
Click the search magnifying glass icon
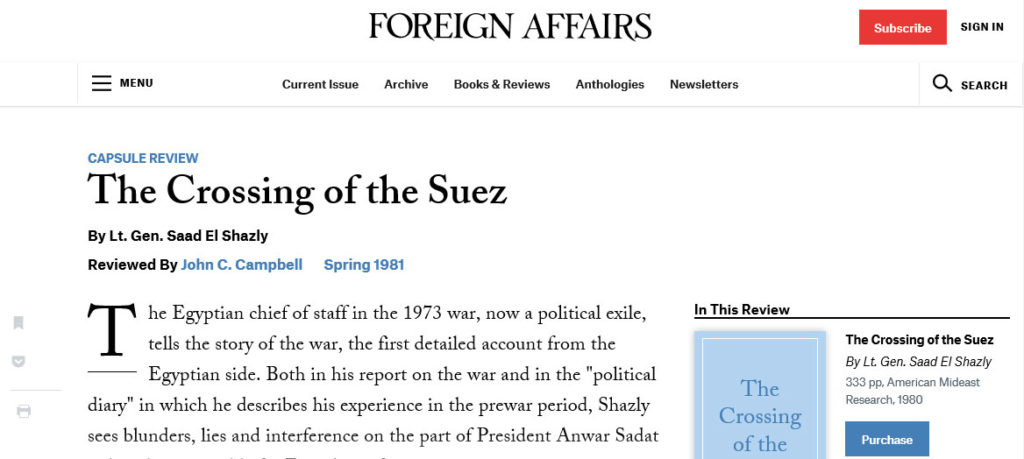click(942, 84)
